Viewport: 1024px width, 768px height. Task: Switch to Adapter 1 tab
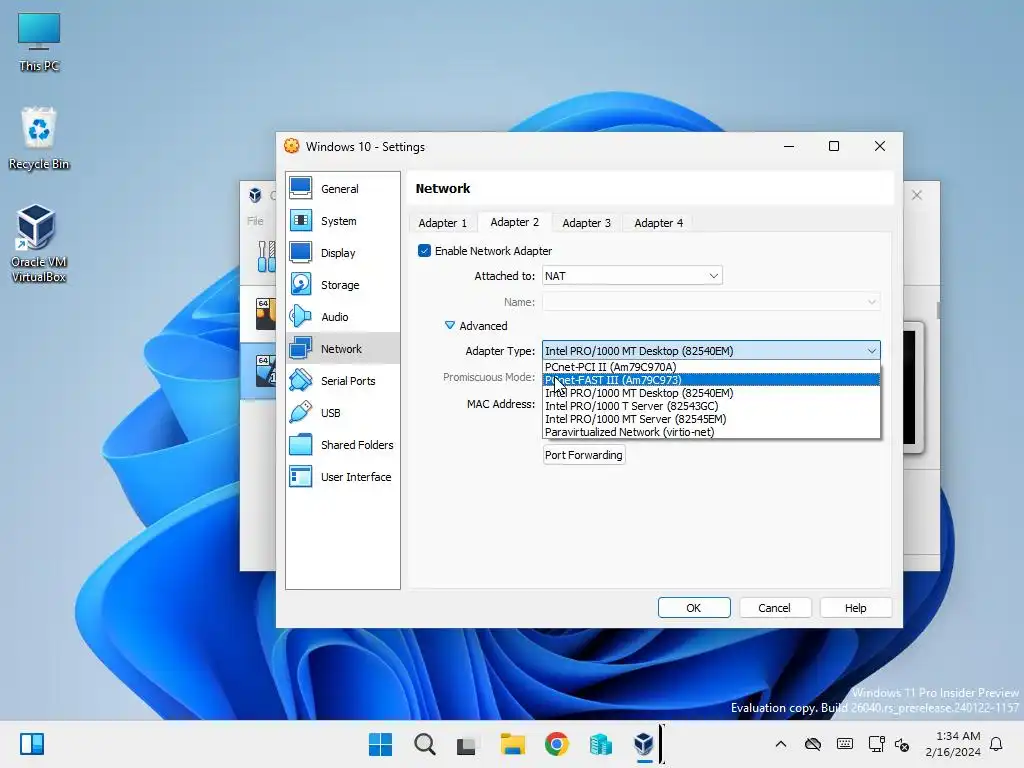coord(443,223)
